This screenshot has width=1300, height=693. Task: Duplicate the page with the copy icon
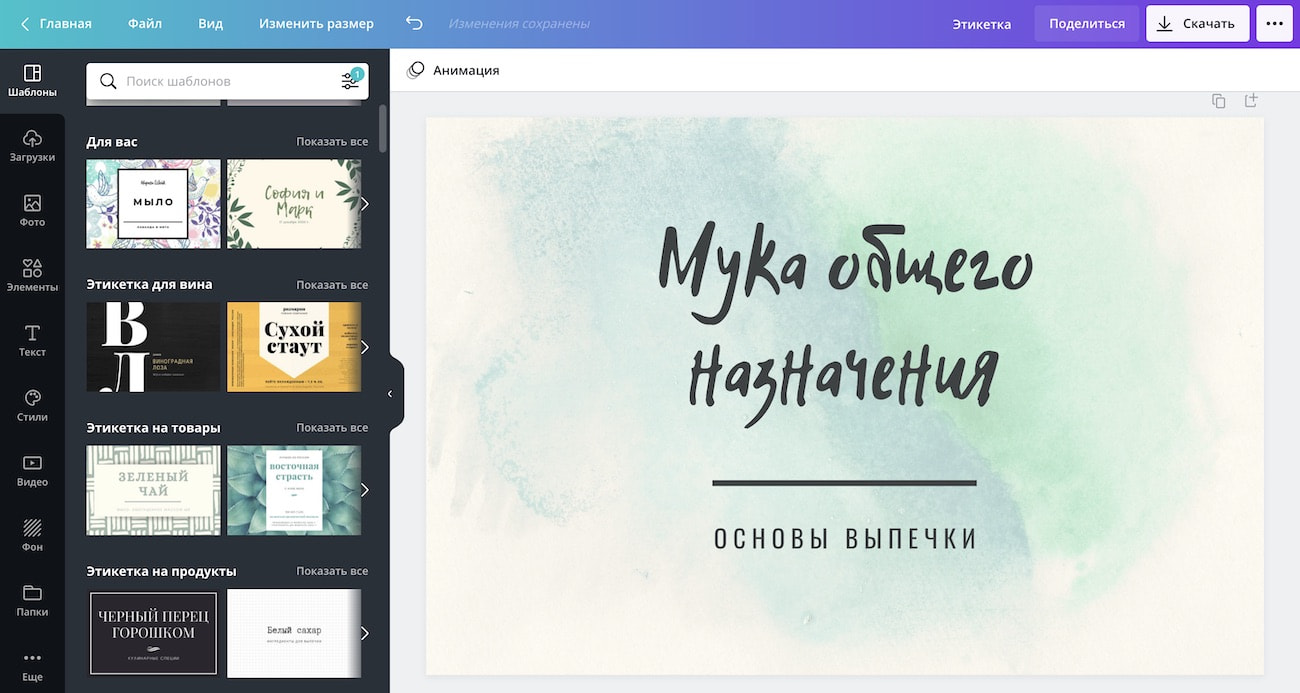1218,101
